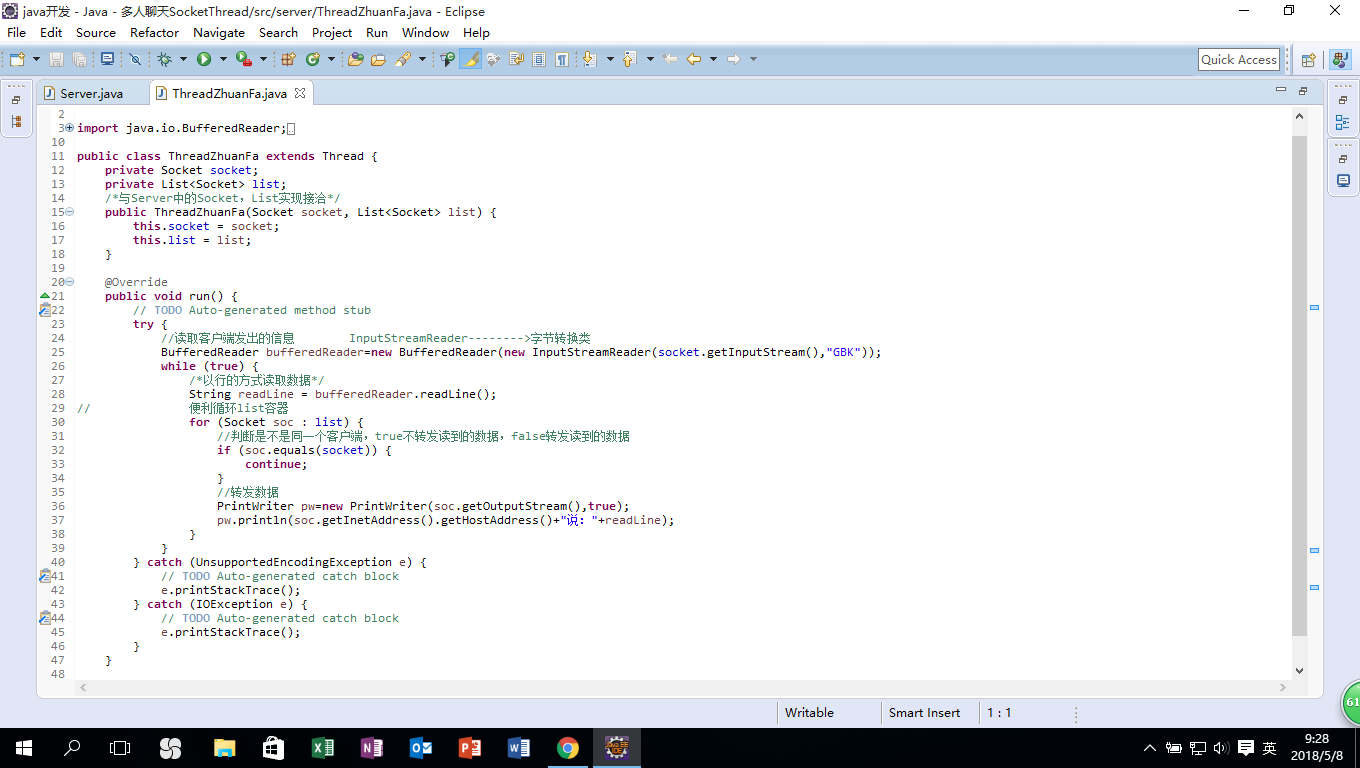Image resolution: width=1360 pixels, height=768 pixels.
Task: Toggle Show Whitespace Characters pilcrow button
Action: click(562, 60)
